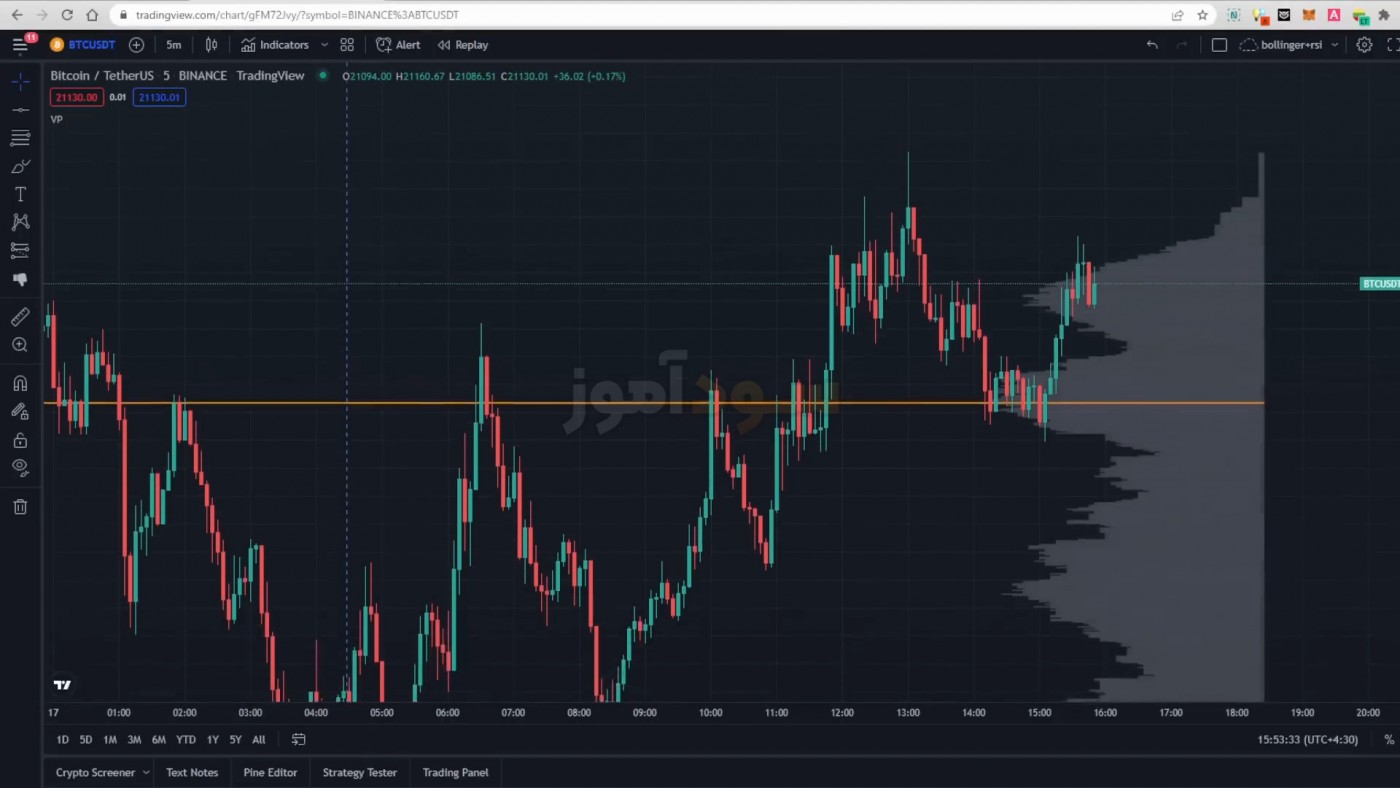Open the Trading Panel tab
1400x788 pixels.
pyautogui.click(x=455, y=773)
